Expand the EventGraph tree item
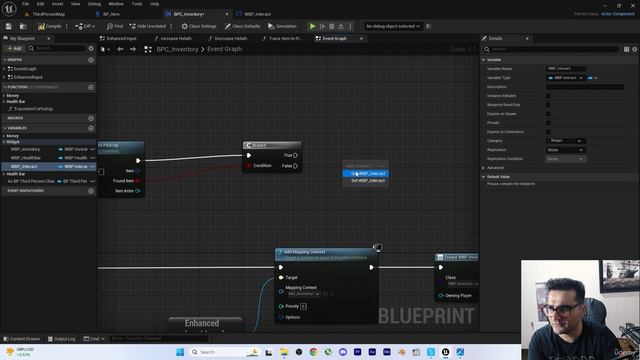 point(4,69)
